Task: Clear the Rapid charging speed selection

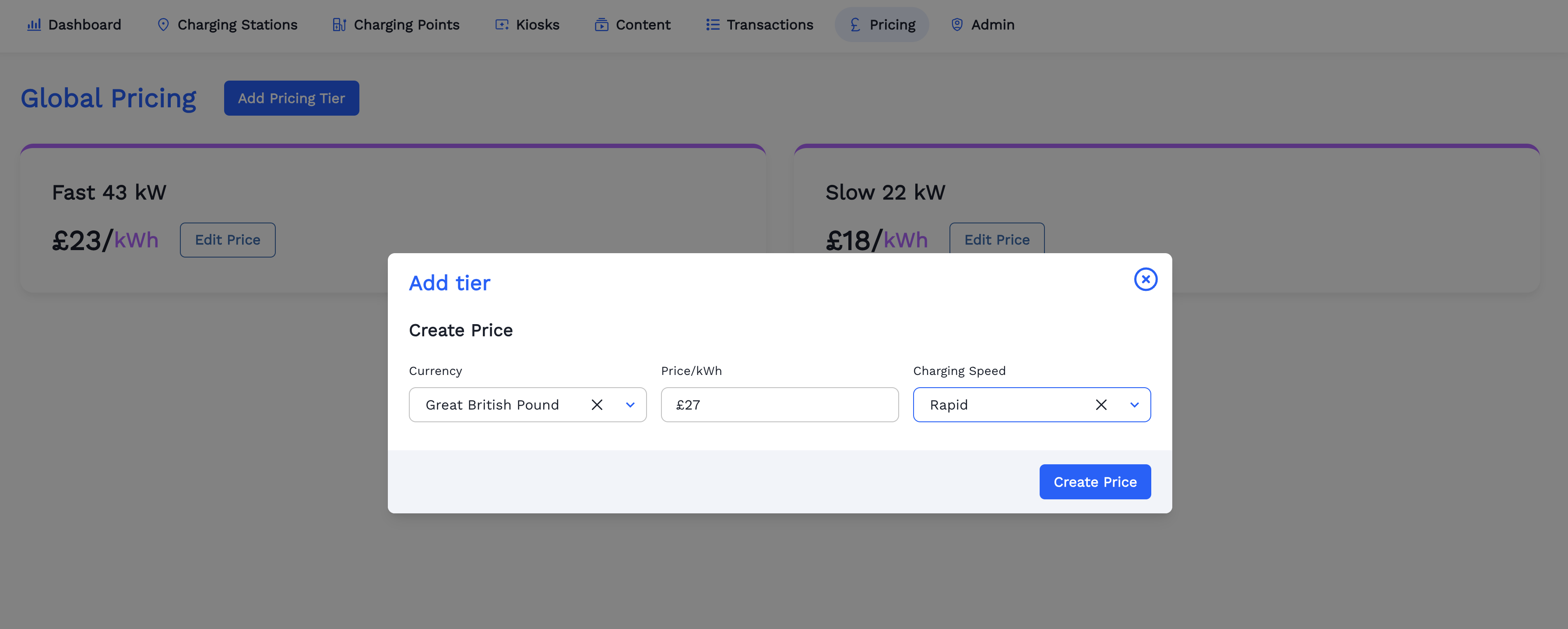Action: point(1101,404)
